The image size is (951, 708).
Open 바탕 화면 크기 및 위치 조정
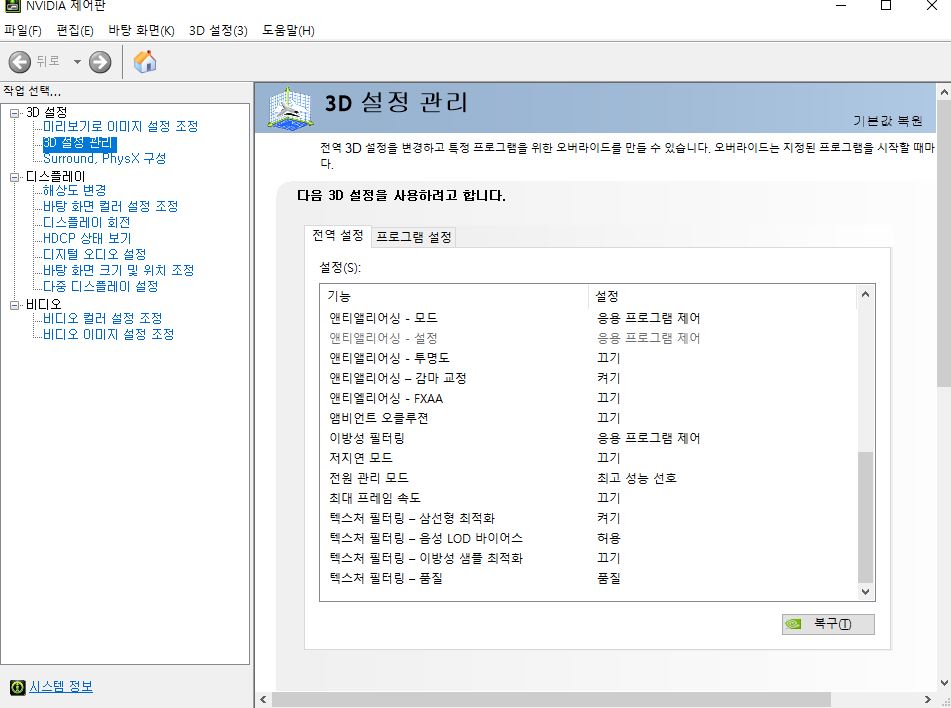(x=118, y=270)
